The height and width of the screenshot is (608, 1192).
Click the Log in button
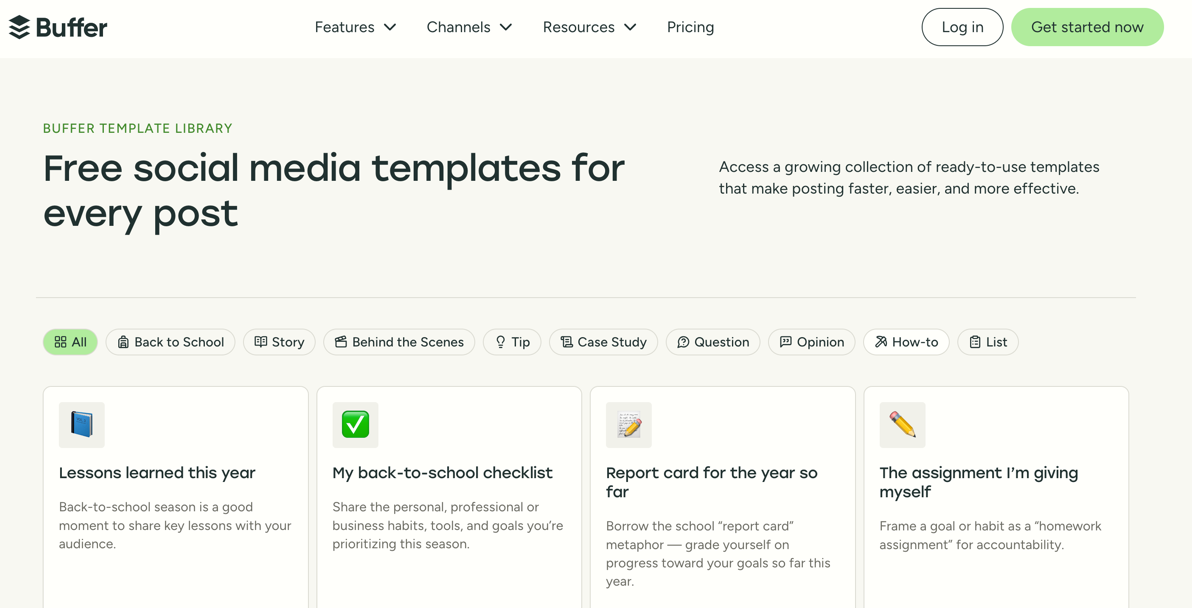(x=962, y=27)
